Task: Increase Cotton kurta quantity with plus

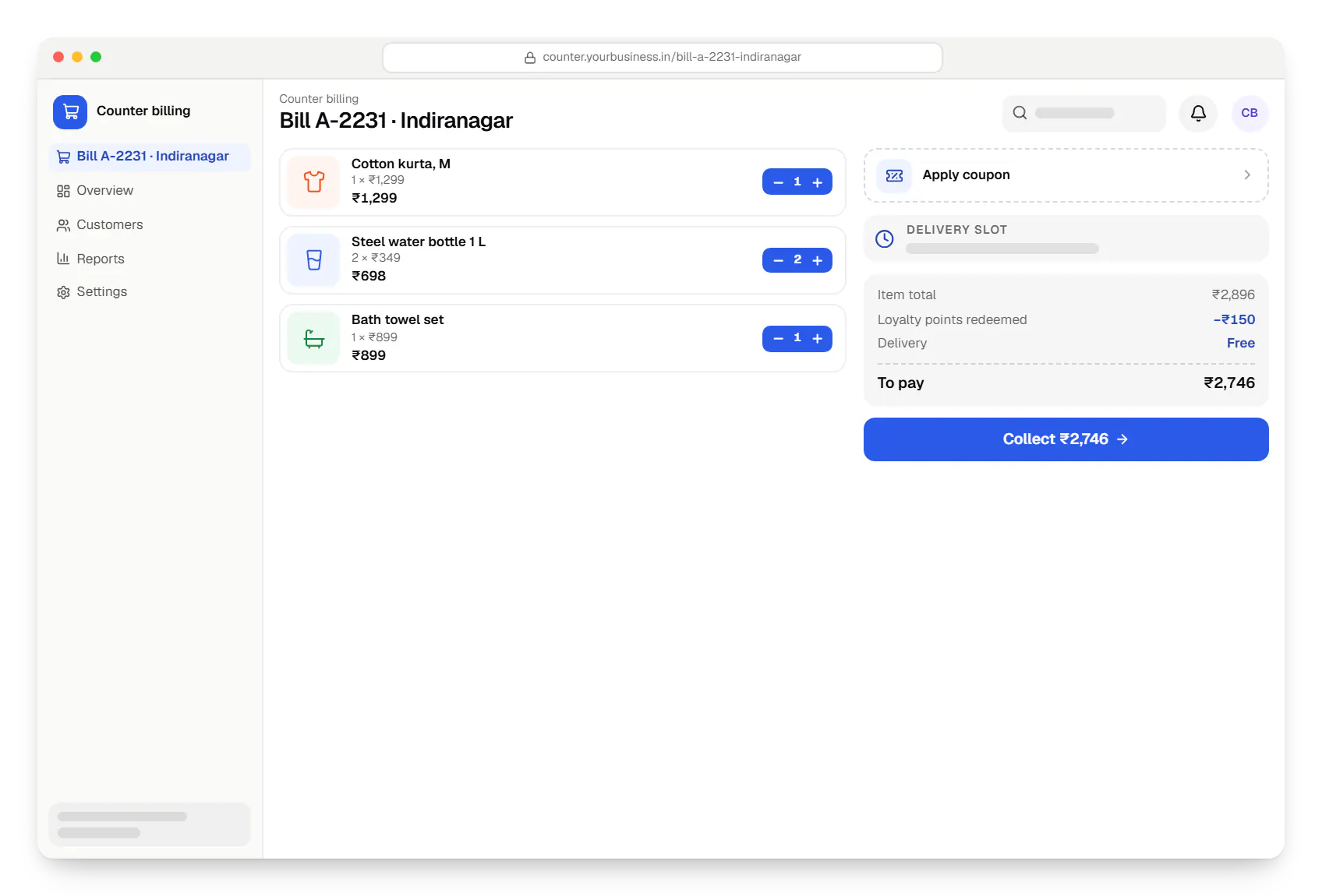Action: pyautogui.click(x=817, y=182)
